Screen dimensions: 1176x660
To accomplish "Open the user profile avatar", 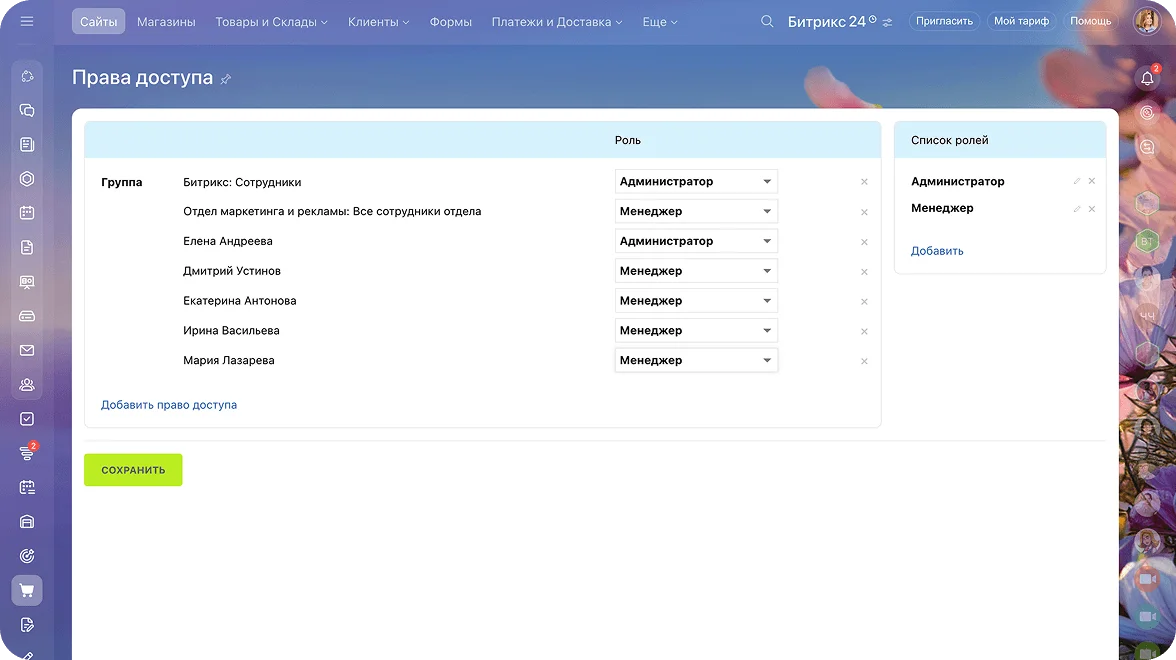I will (x=1147, y=21).
